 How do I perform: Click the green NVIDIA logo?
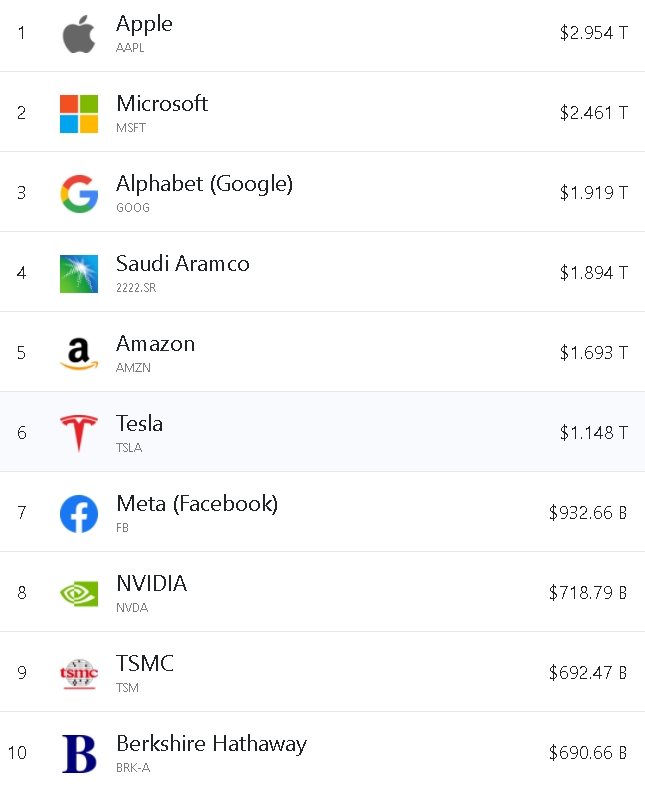[x=79, y=594]
